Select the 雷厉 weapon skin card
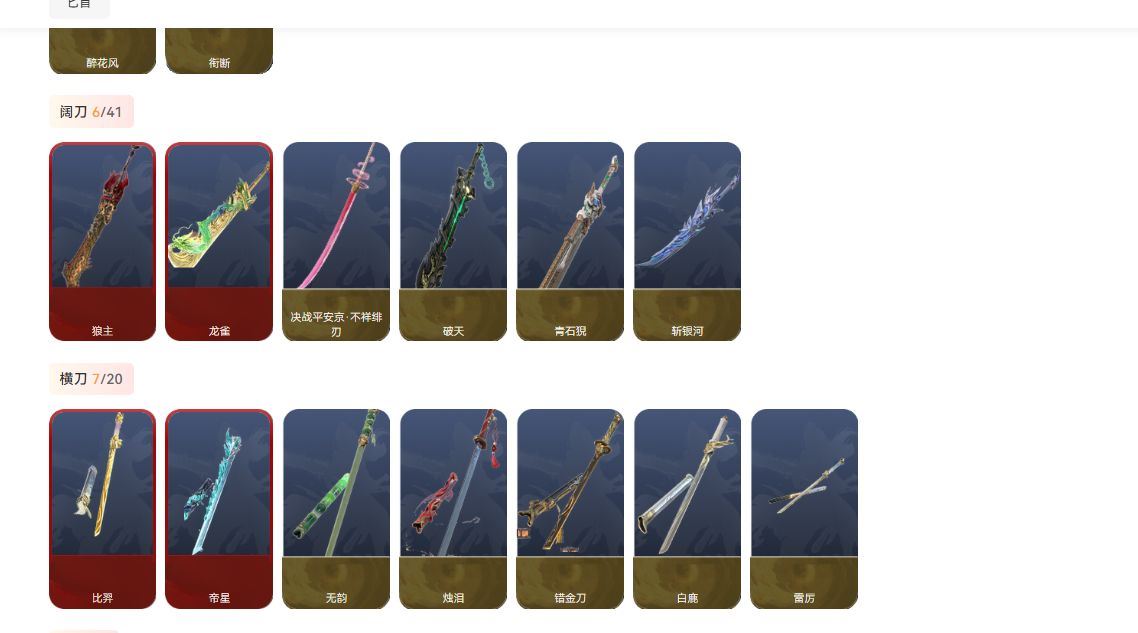 [804, 509]
